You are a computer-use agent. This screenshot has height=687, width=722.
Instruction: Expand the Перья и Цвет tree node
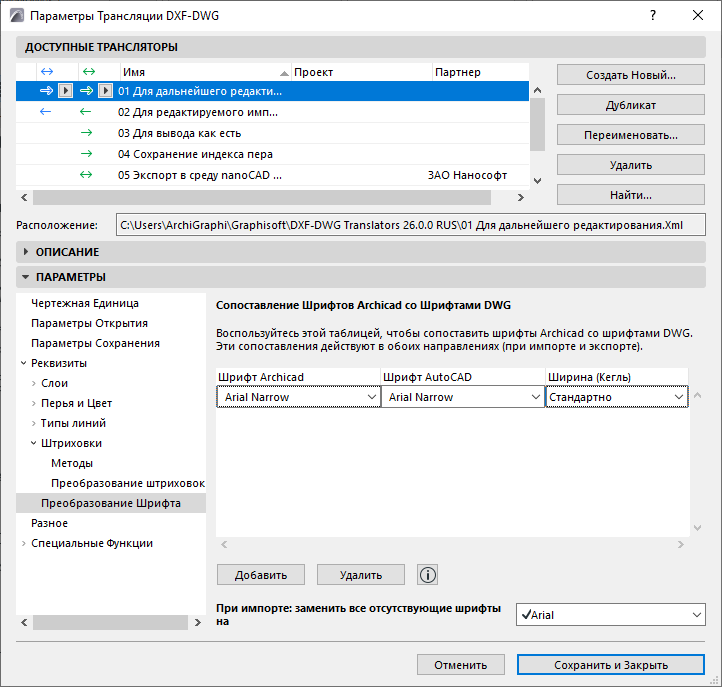point(34,403)
